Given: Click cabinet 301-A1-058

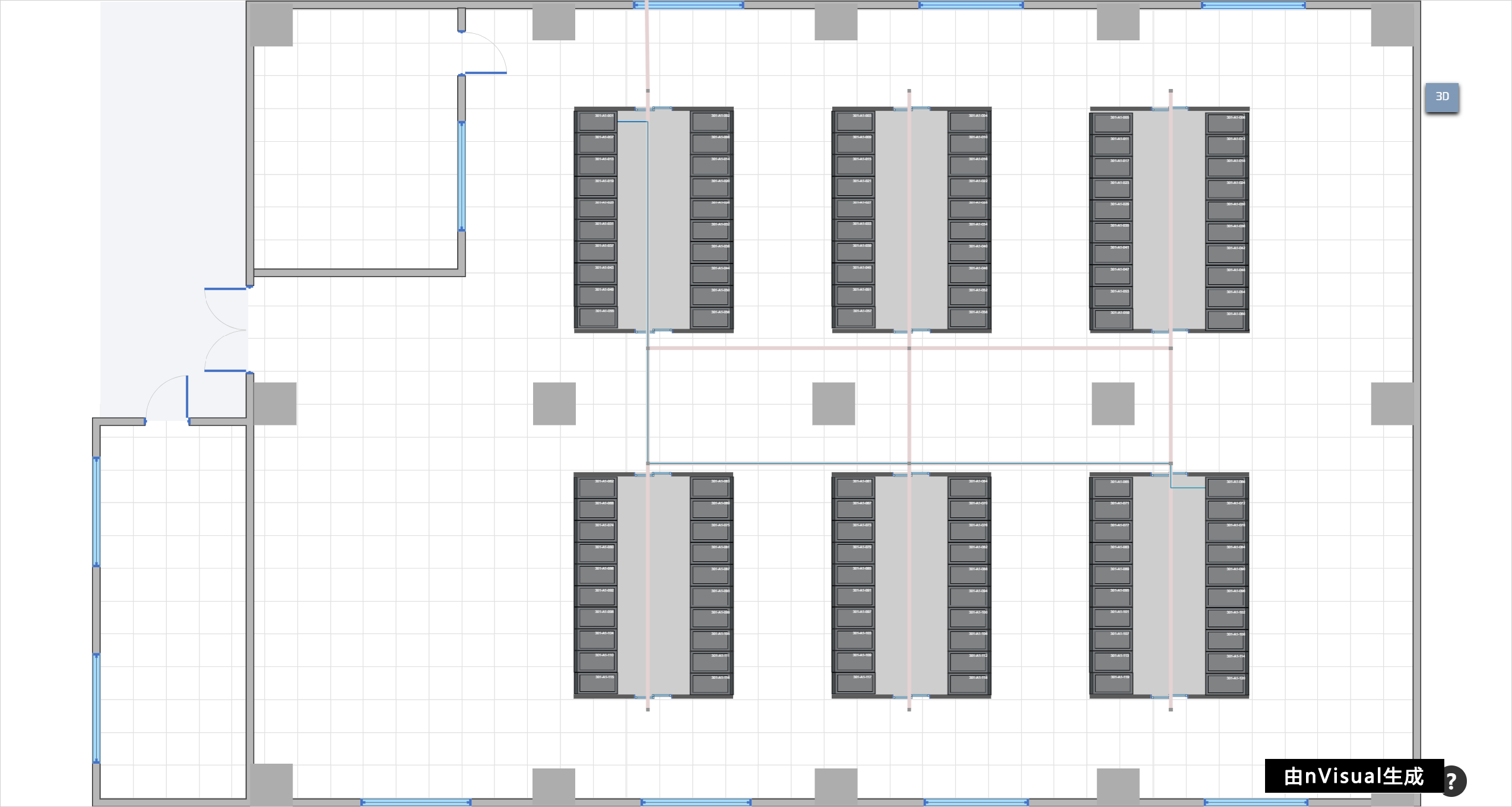Looking at the screenshot, I should pos(968,317).
